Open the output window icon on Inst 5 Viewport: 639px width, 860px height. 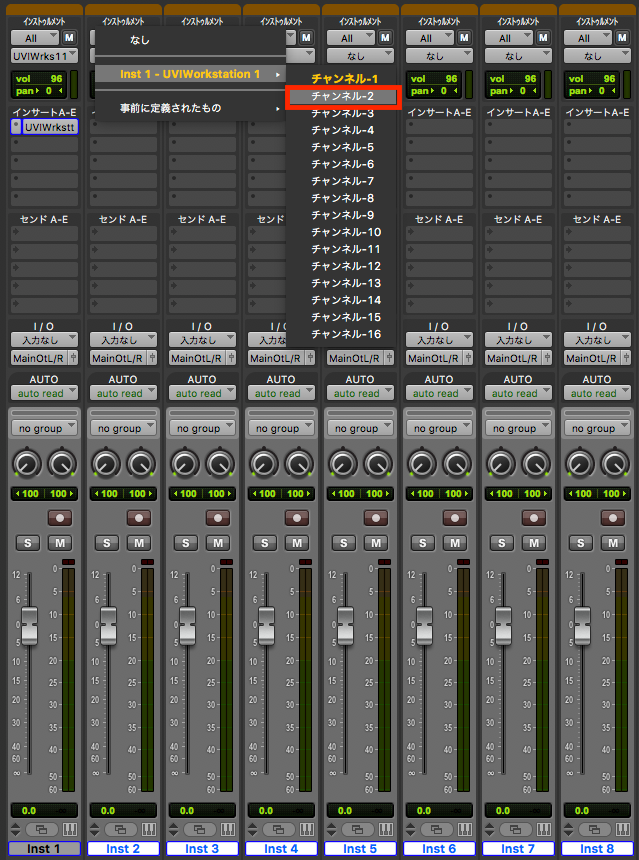click(x=358, y=829)
